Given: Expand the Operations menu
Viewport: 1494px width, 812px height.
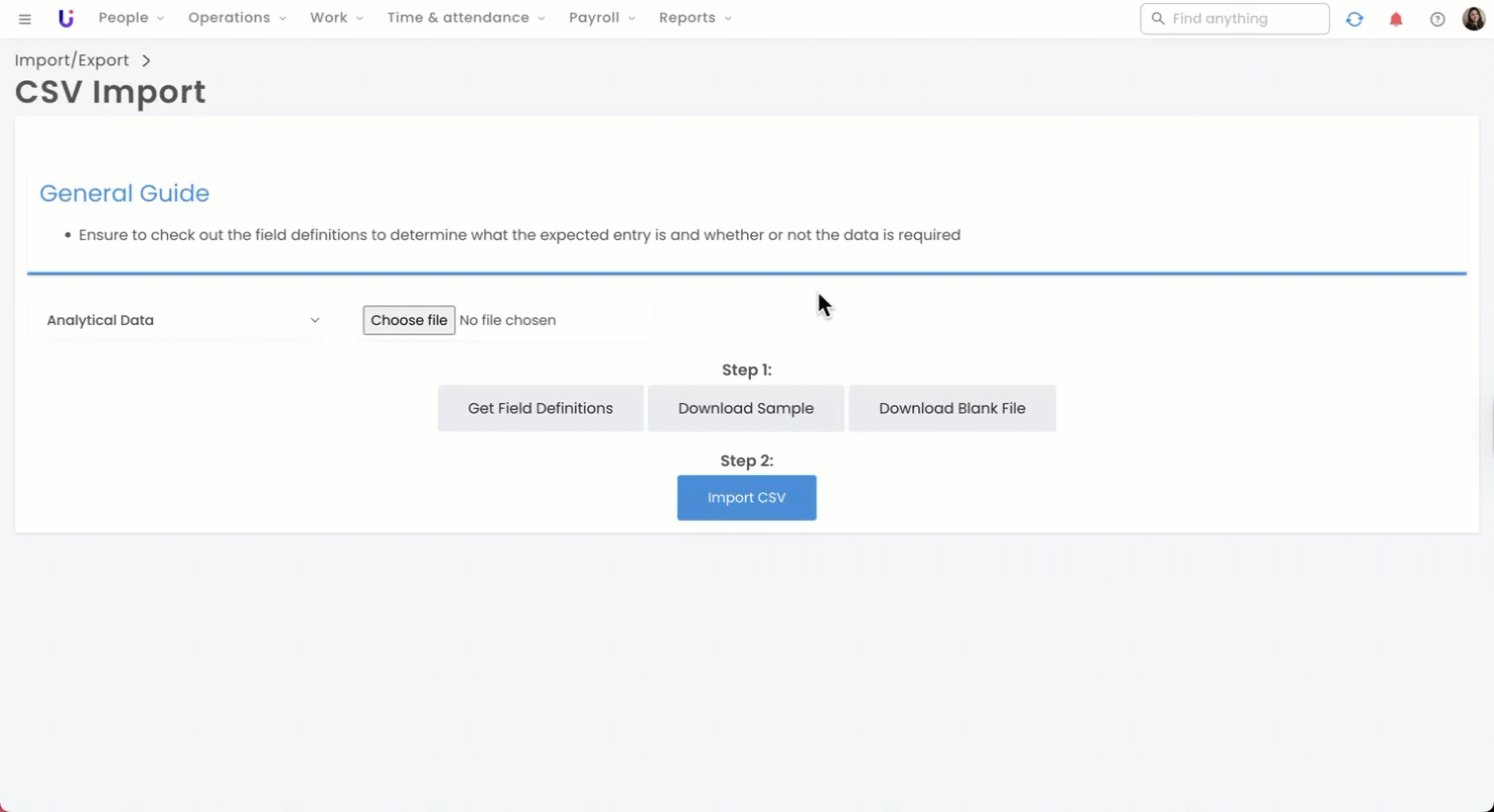Looking at the screenshot, I should click(236, 18).
